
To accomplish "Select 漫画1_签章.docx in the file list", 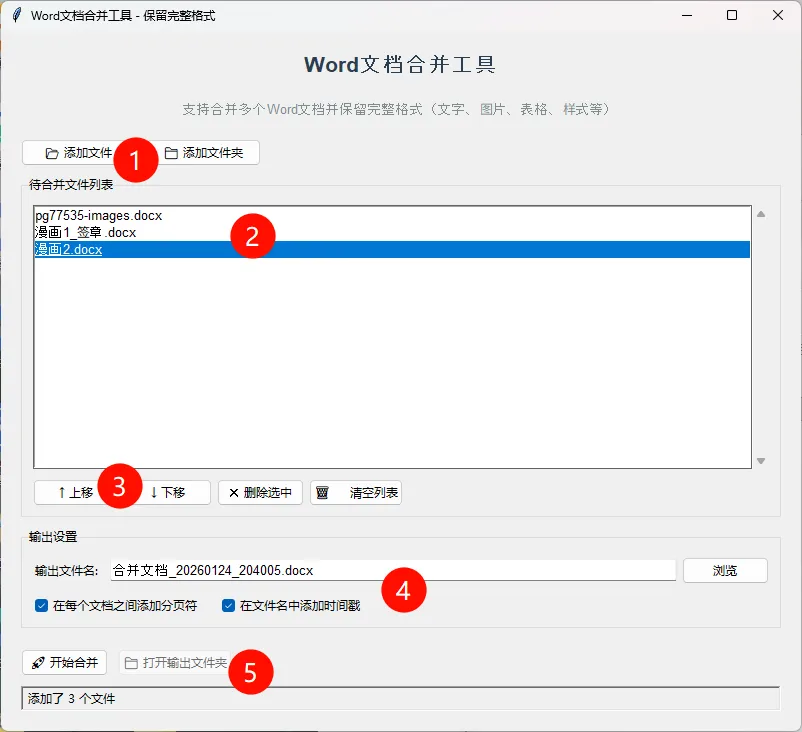I will [x=392, y=232].
